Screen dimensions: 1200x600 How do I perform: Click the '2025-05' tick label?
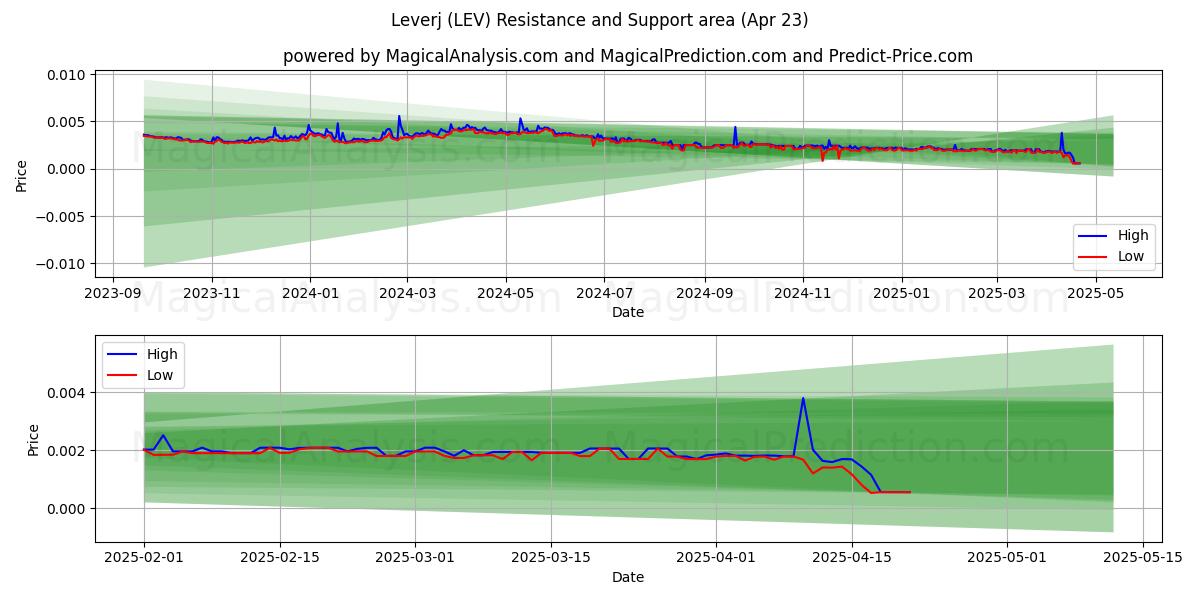click(x=1096, y=292)
